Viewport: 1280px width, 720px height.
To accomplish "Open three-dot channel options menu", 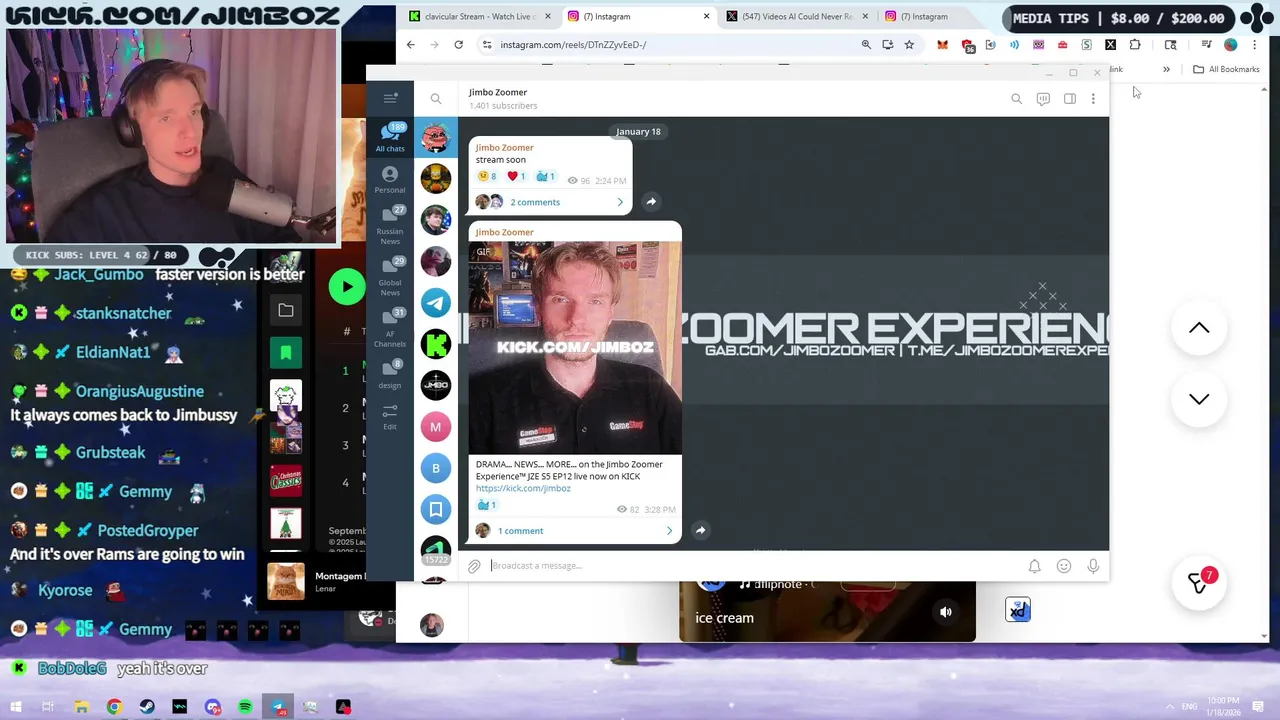I will [1093, 99].
